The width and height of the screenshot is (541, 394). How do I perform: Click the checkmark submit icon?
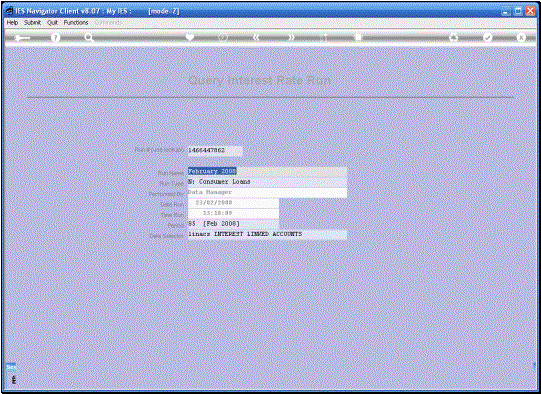pos(487,37)
